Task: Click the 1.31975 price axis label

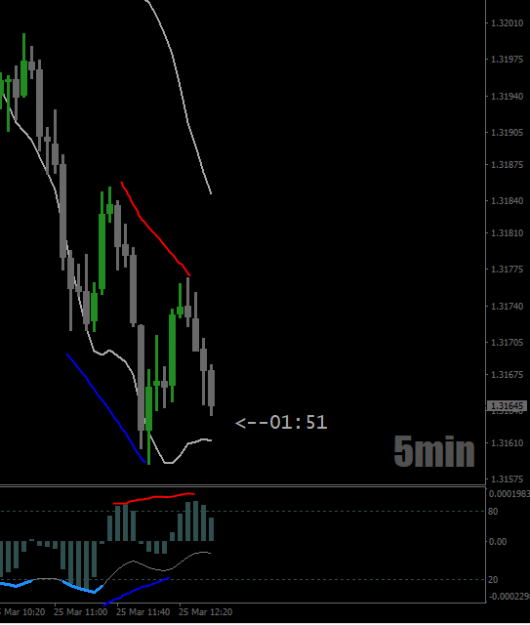Action: click(507, 59)
